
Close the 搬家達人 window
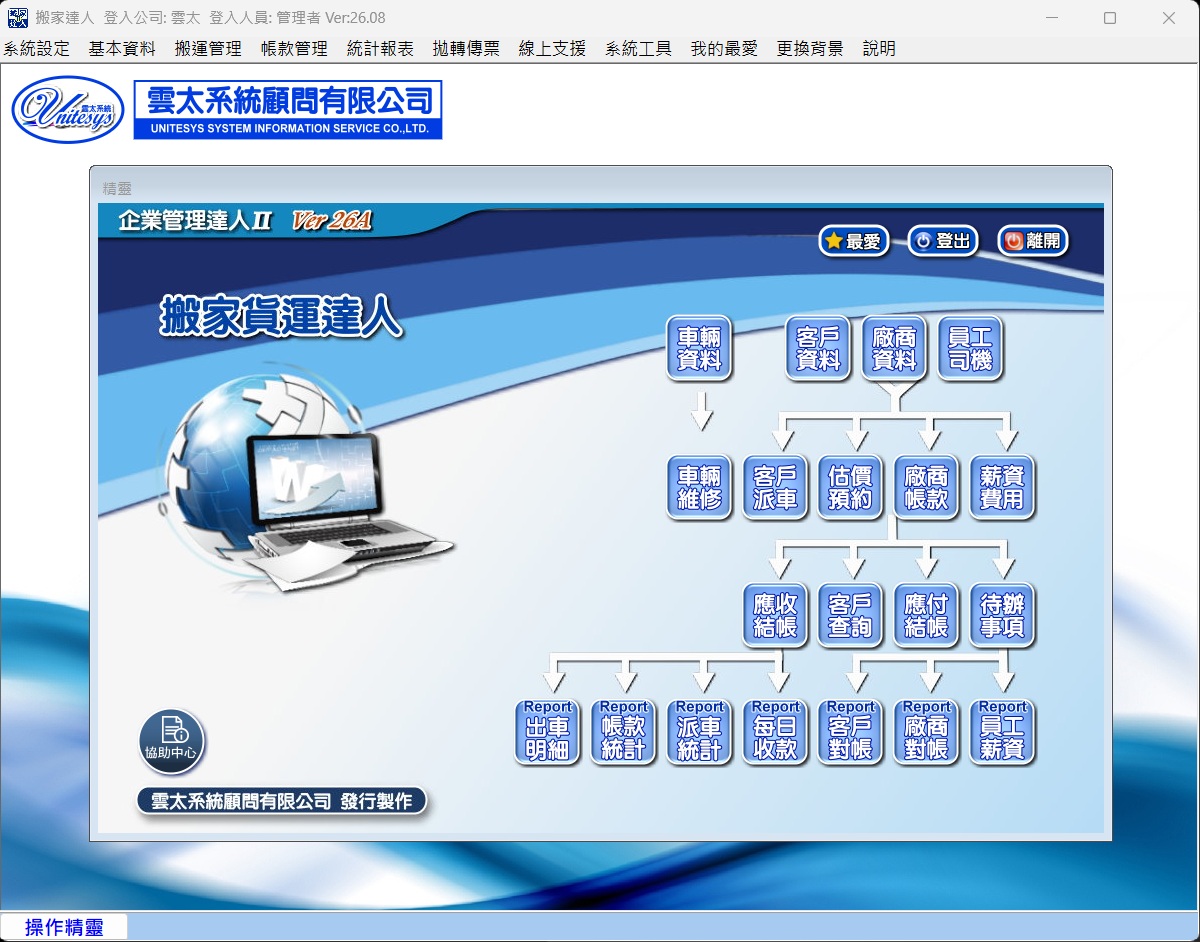click(x=1169, y=18)
